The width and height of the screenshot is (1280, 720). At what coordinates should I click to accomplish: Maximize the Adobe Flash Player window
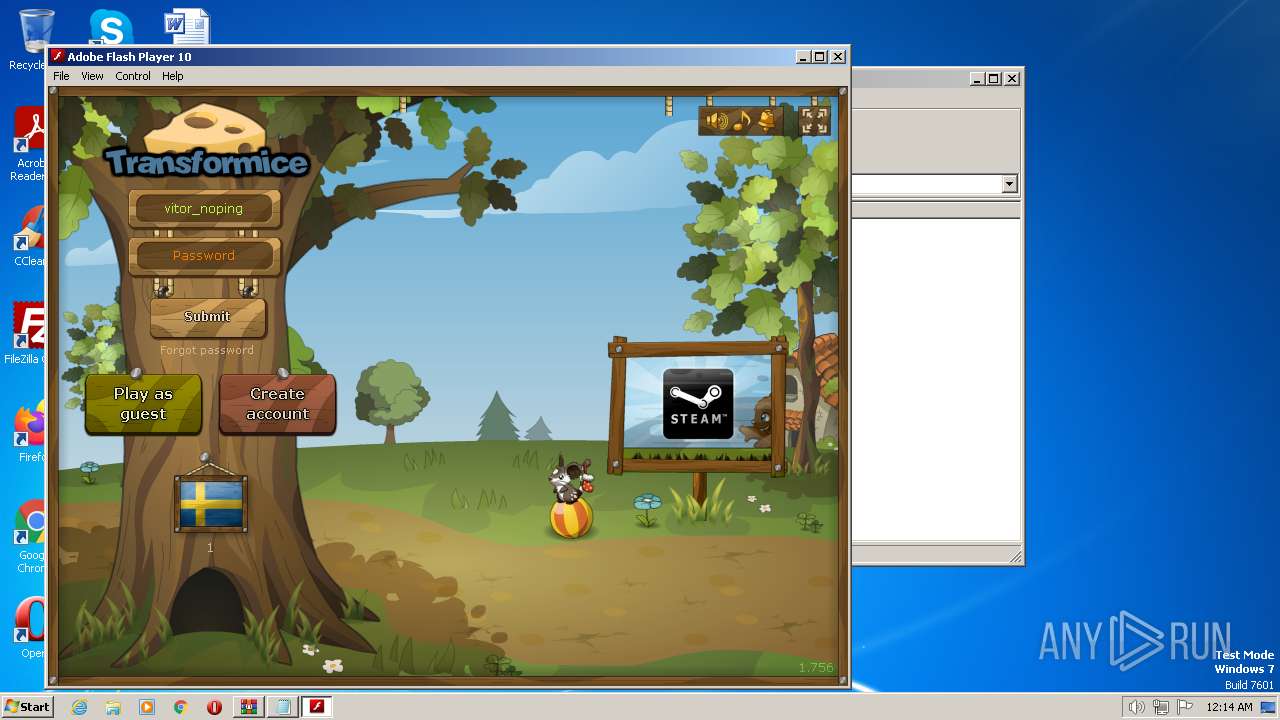point(820,57)
